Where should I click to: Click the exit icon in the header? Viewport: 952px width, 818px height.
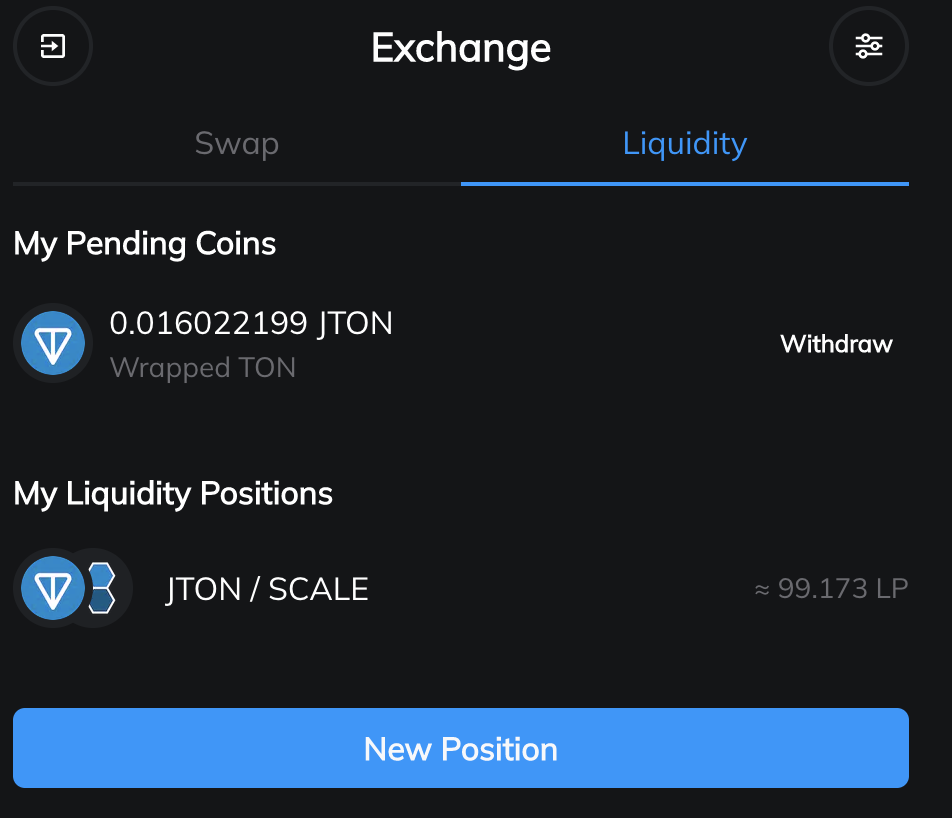(x=52, y=46)
